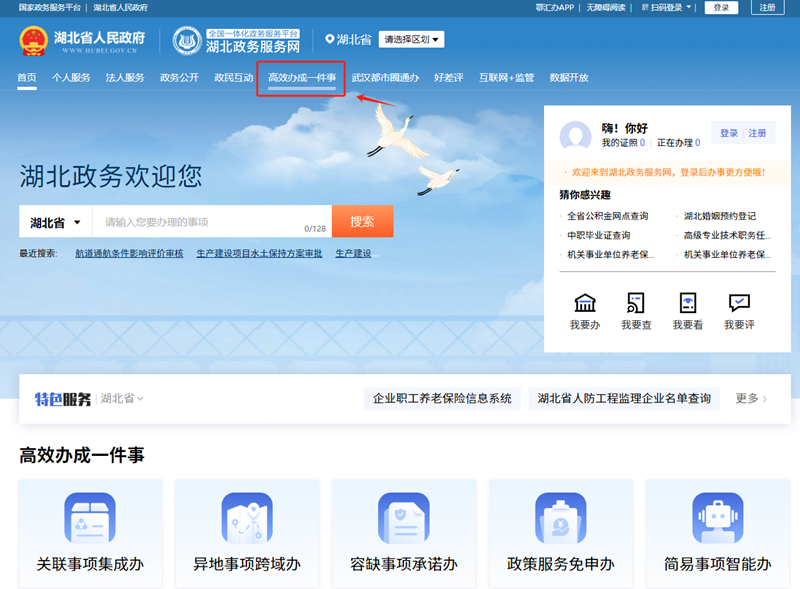Open the 请选择区划 region dropdown
800x589 pixels.
(412, 40)
